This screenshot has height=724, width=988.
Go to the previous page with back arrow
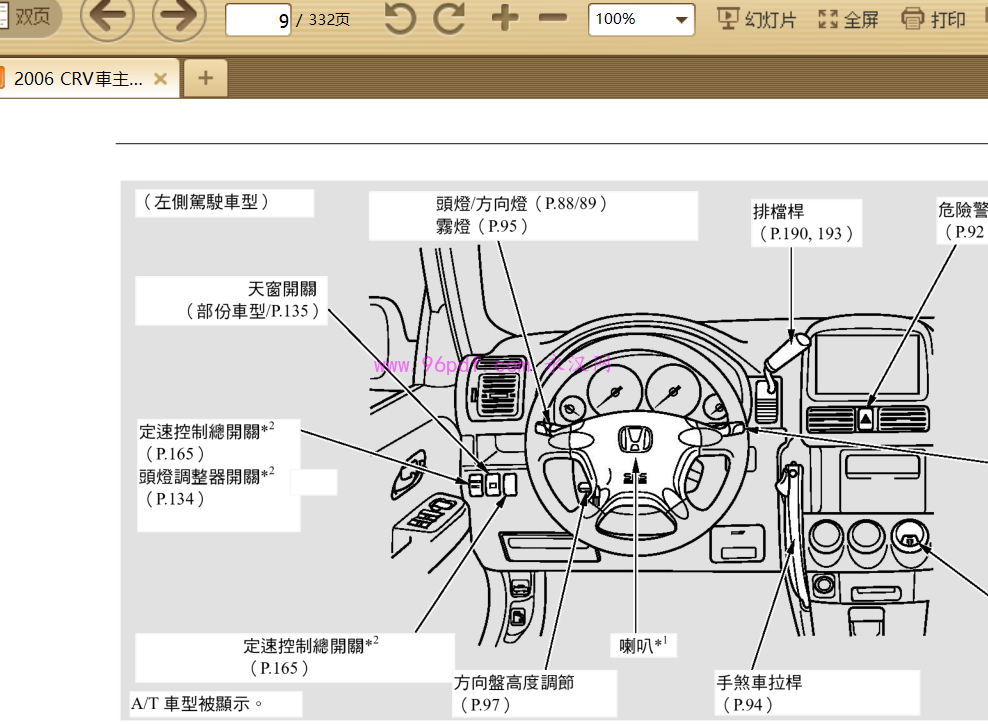pyautogui.click(x=106, y=18)
